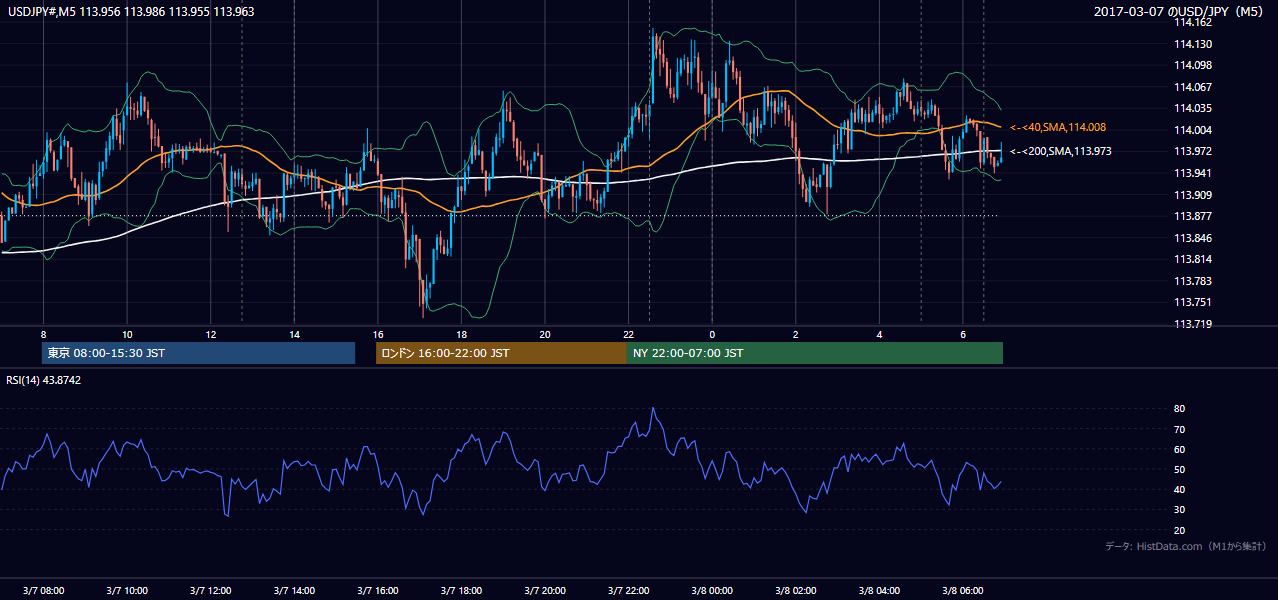Click price level 113.909 on the axis

pos(1194,195)
